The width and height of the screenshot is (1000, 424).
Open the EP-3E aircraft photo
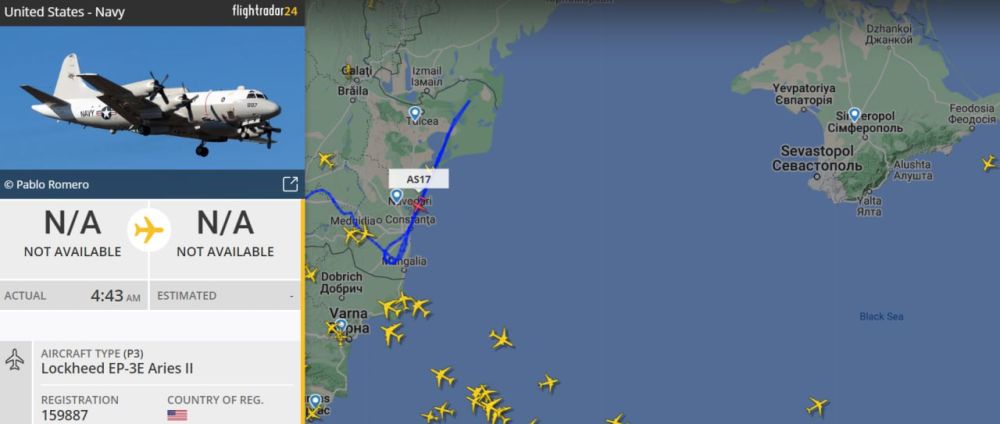(152, 98)
